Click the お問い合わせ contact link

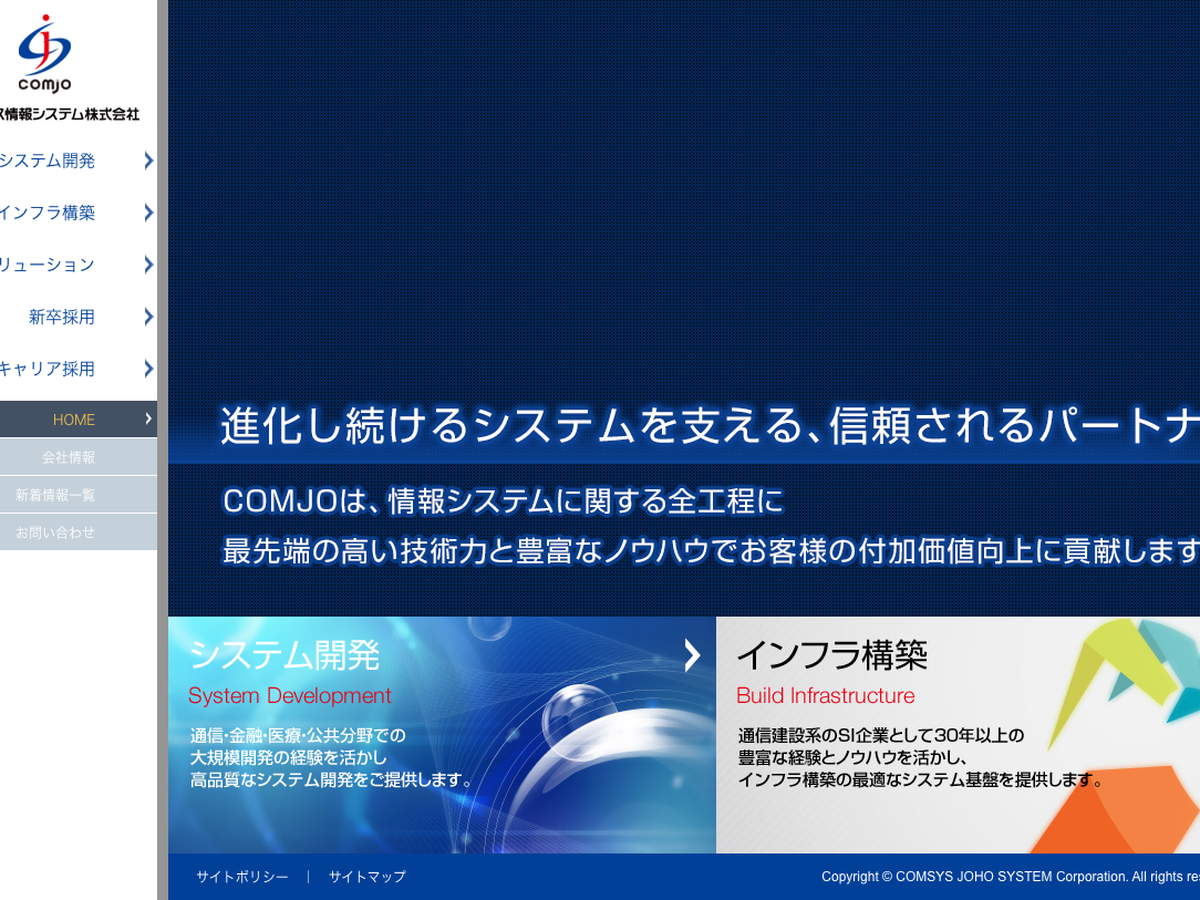55,532
